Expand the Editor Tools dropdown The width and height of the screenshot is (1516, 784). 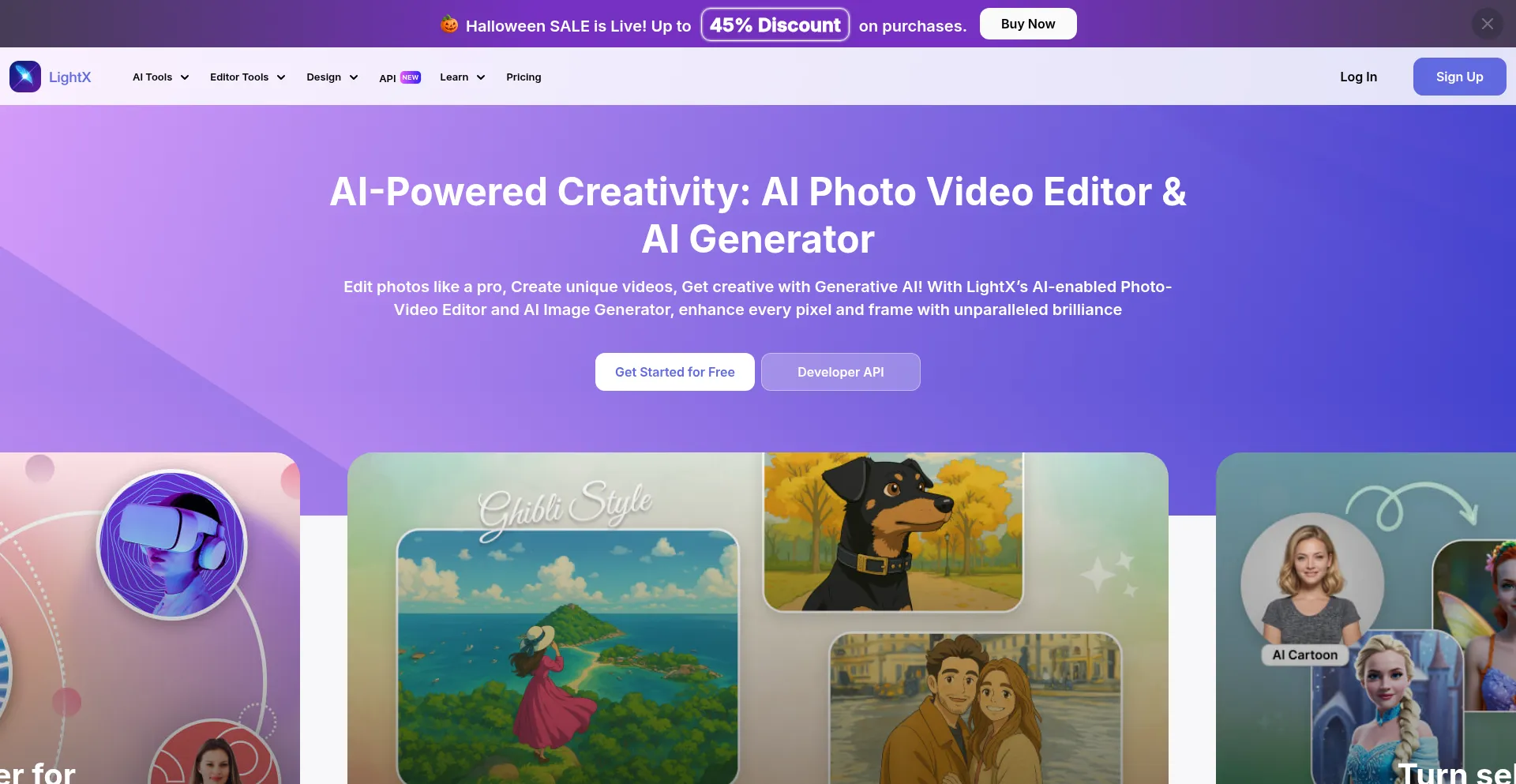tap(247, 77)
